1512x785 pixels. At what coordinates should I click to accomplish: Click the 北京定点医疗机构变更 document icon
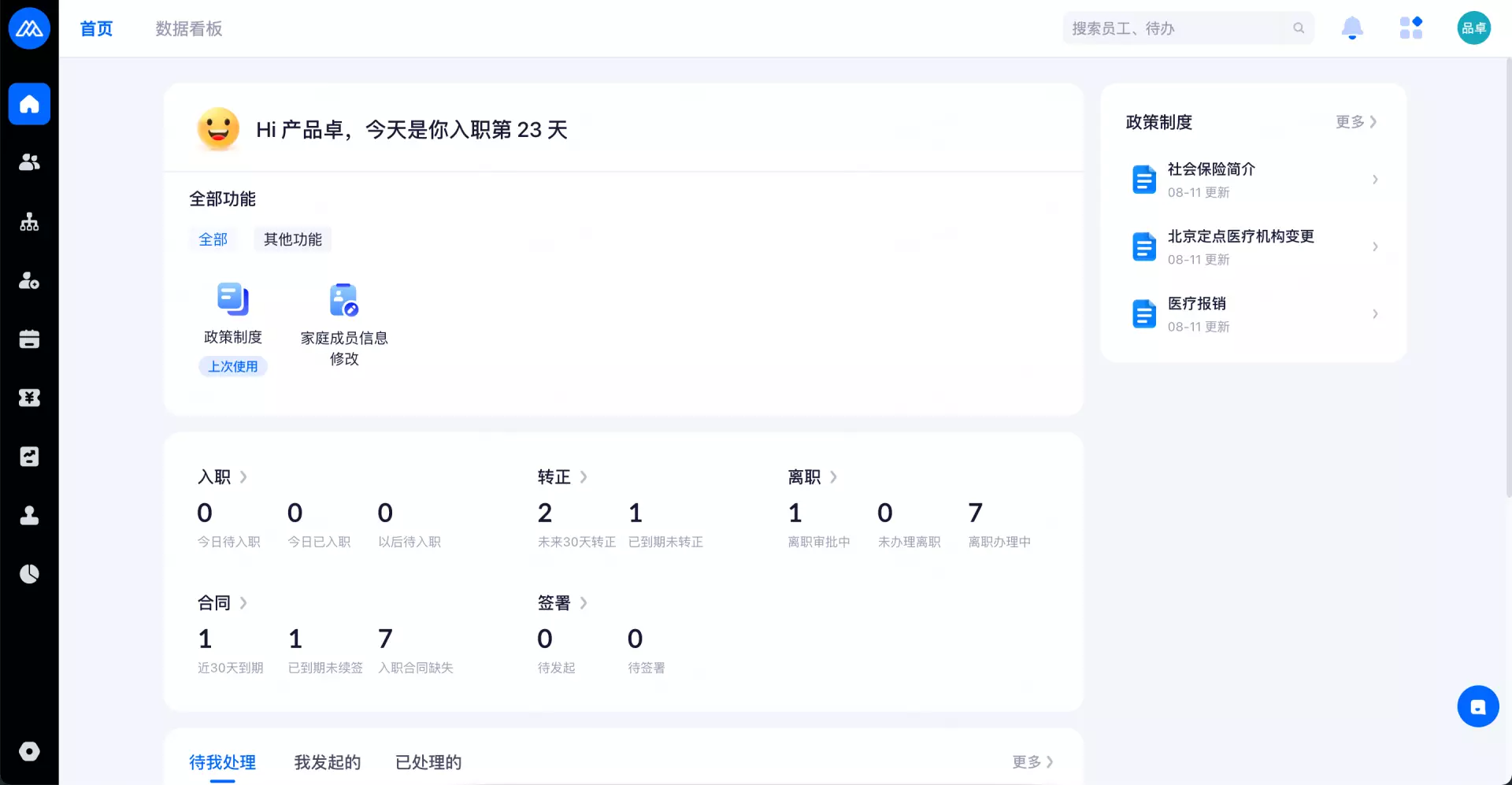(x=1143, y=247)
